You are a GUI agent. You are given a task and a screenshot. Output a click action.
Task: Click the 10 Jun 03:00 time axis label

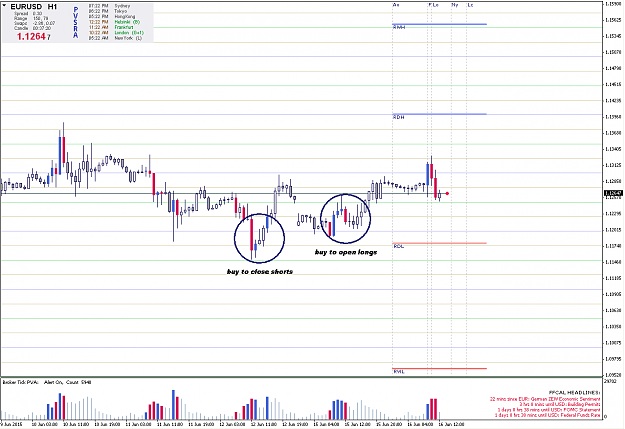[44, 424]
